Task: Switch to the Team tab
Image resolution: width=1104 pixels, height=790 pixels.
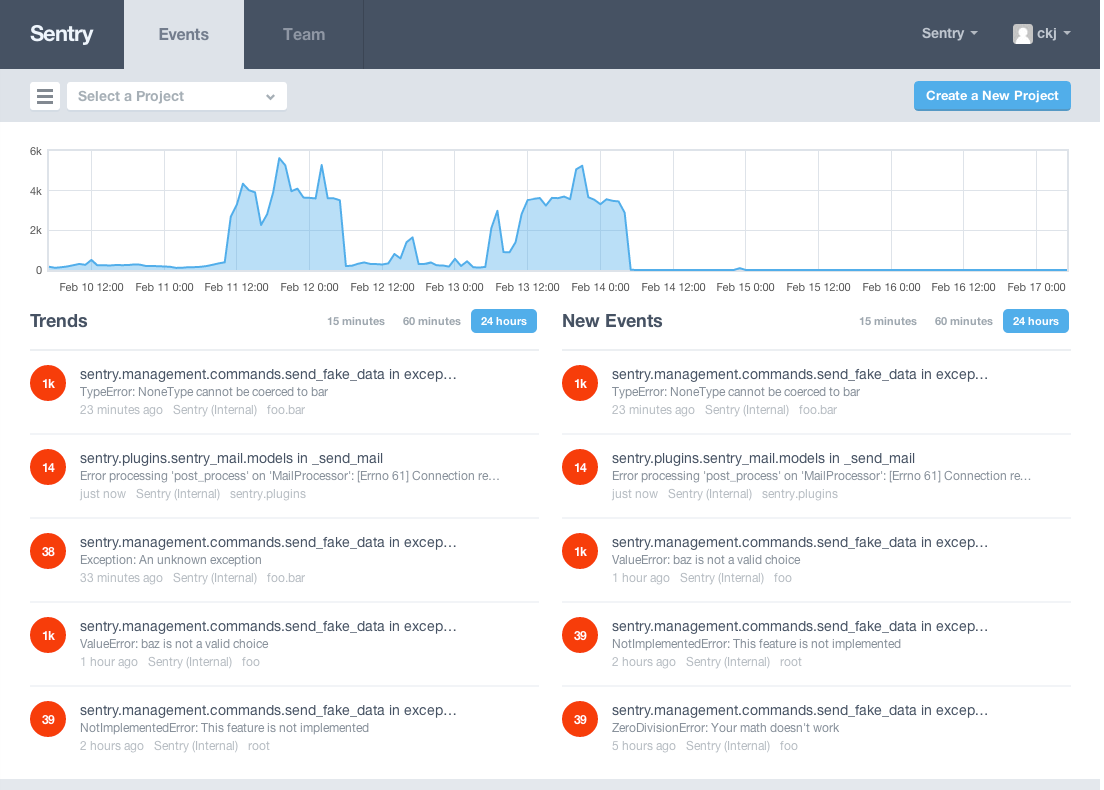Action: 303,35
